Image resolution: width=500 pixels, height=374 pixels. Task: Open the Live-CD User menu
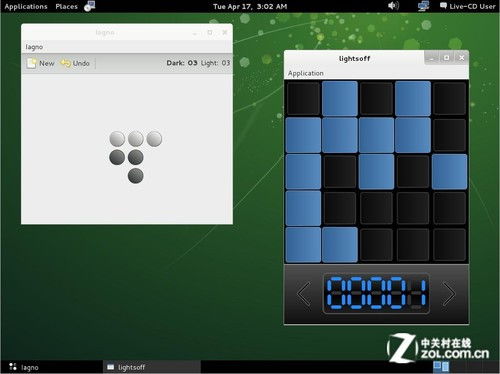[468, 6]
